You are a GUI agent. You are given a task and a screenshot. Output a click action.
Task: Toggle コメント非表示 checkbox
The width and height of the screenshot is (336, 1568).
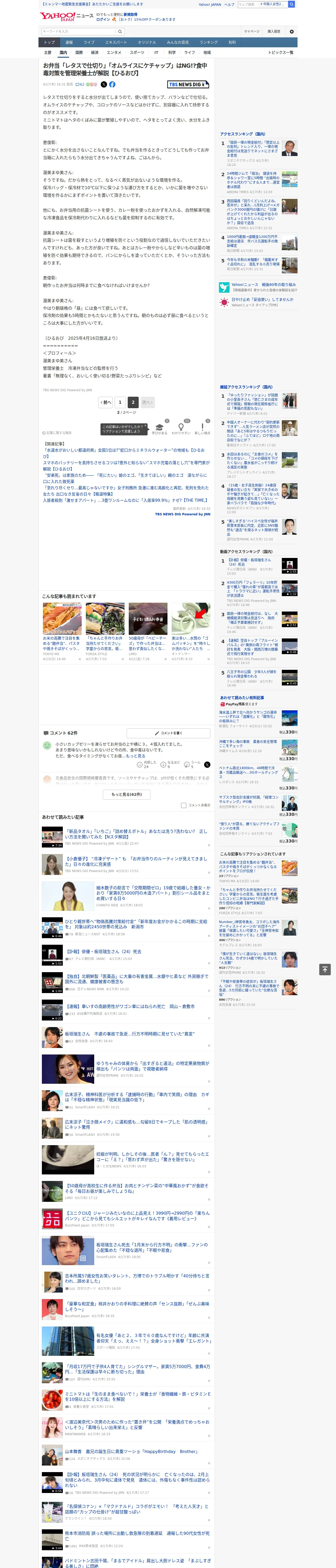click(x=183, y=805)
